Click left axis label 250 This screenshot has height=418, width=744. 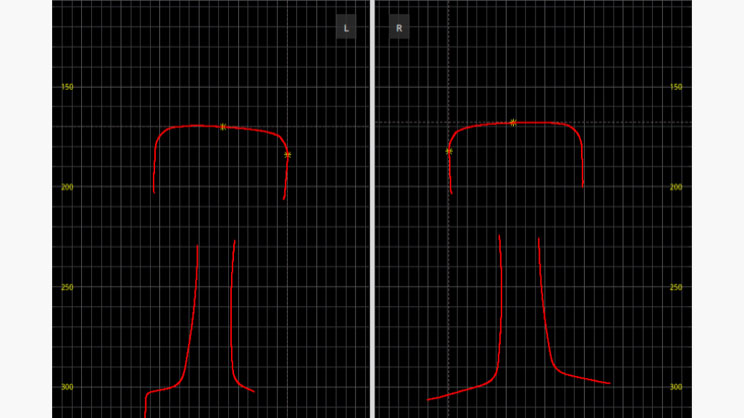click(67, 287)
